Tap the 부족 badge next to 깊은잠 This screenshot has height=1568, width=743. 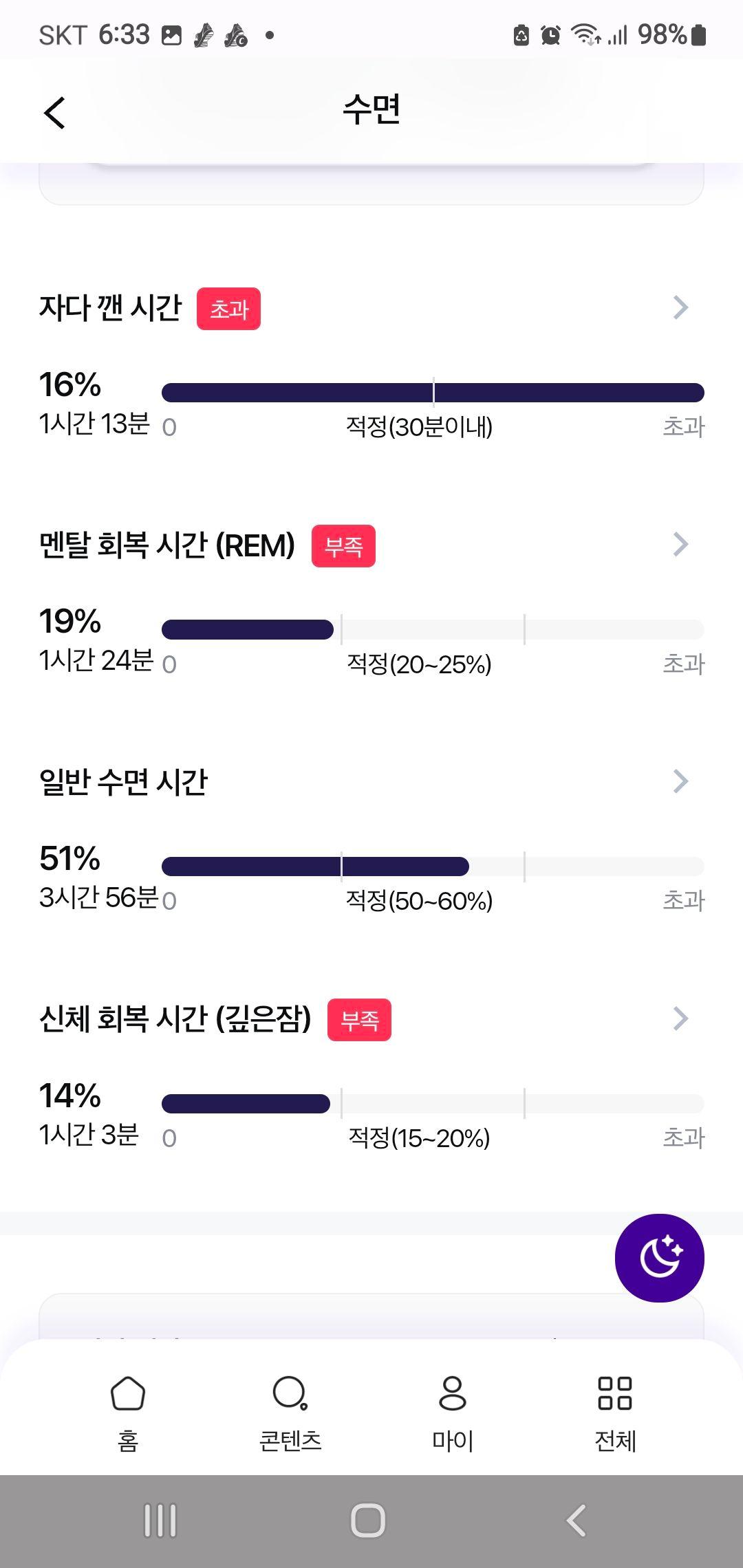pyautogui.click(x=359, y=1020)
